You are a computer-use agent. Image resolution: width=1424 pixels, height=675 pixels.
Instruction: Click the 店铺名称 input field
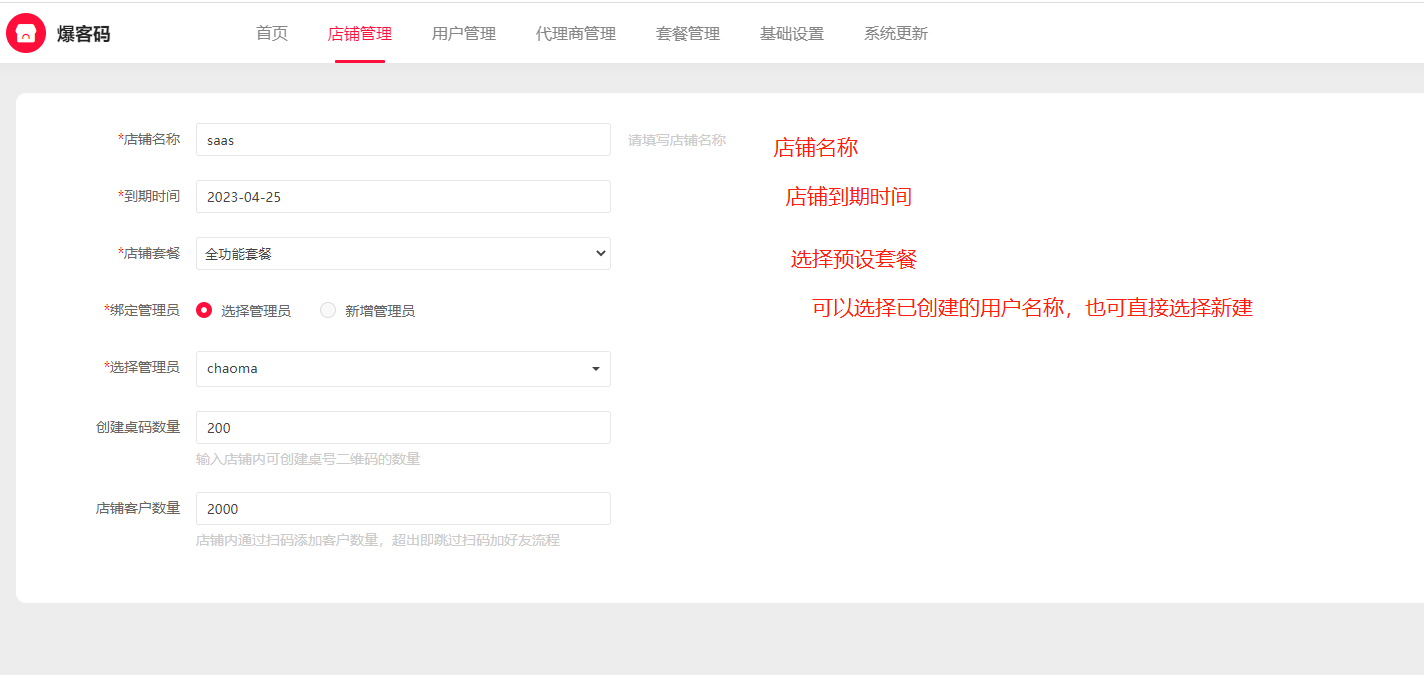403,140
